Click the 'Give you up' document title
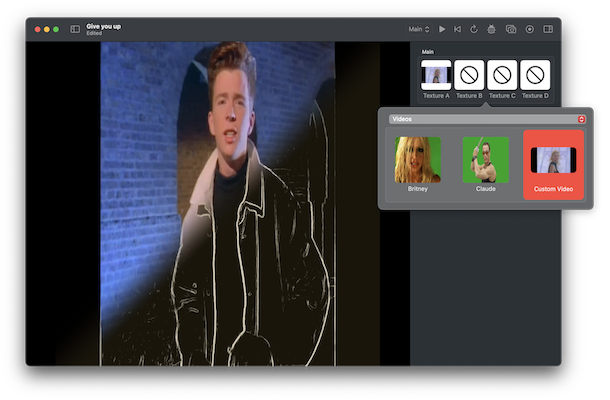 pos(103,26)
